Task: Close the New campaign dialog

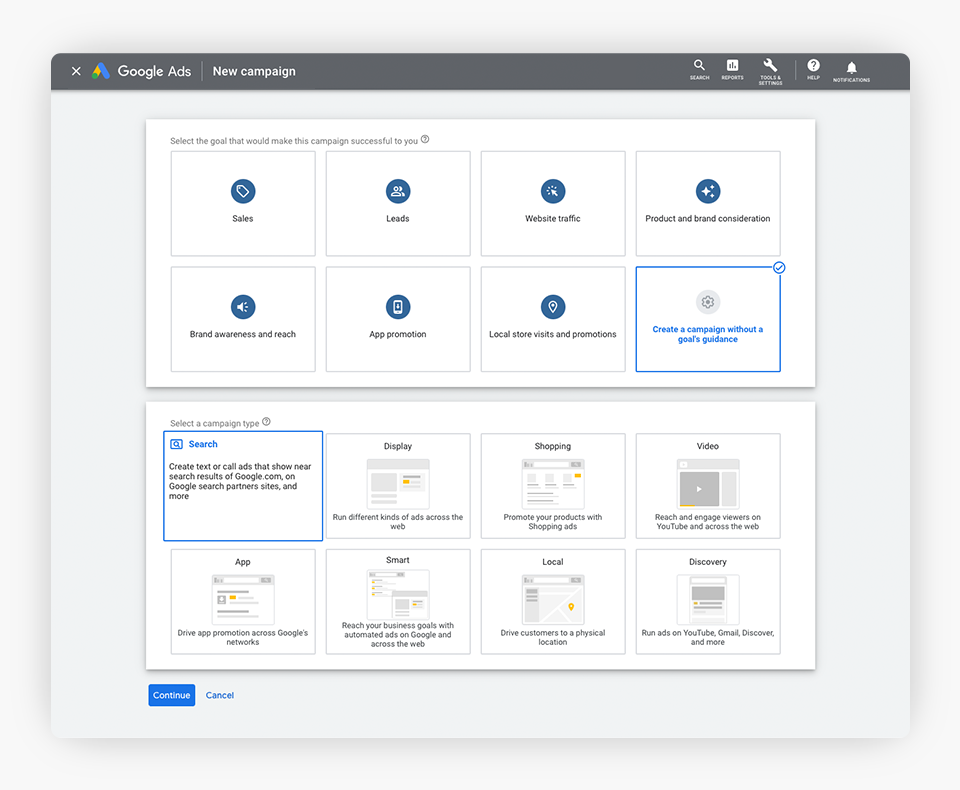Action: (x=76, y=71)
